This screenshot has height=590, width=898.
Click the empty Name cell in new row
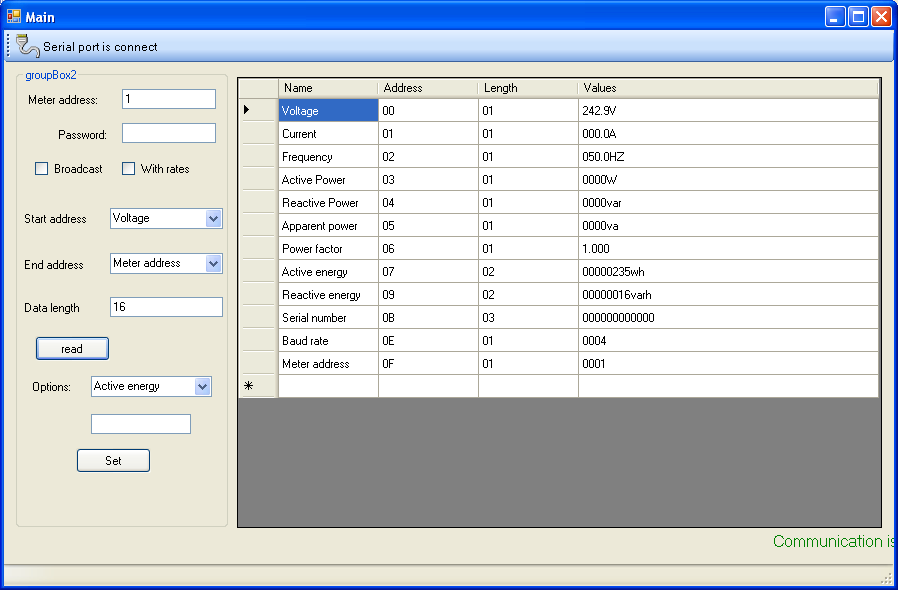click(328, 386)
